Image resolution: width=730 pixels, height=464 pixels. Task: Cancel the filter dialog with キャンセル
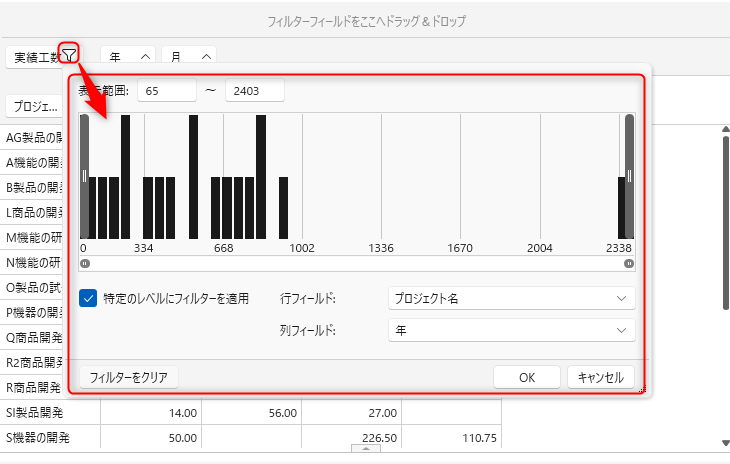[x=601, y=377]
